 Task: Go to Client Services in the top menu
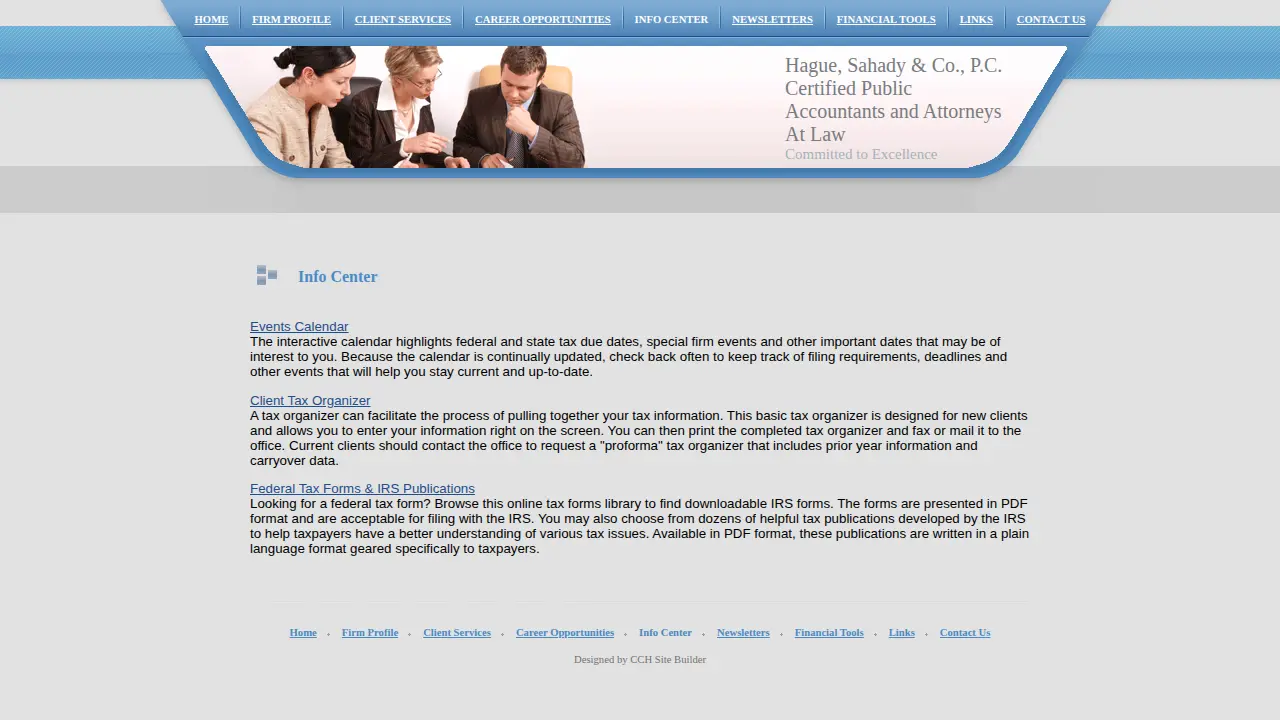point(402,19)
